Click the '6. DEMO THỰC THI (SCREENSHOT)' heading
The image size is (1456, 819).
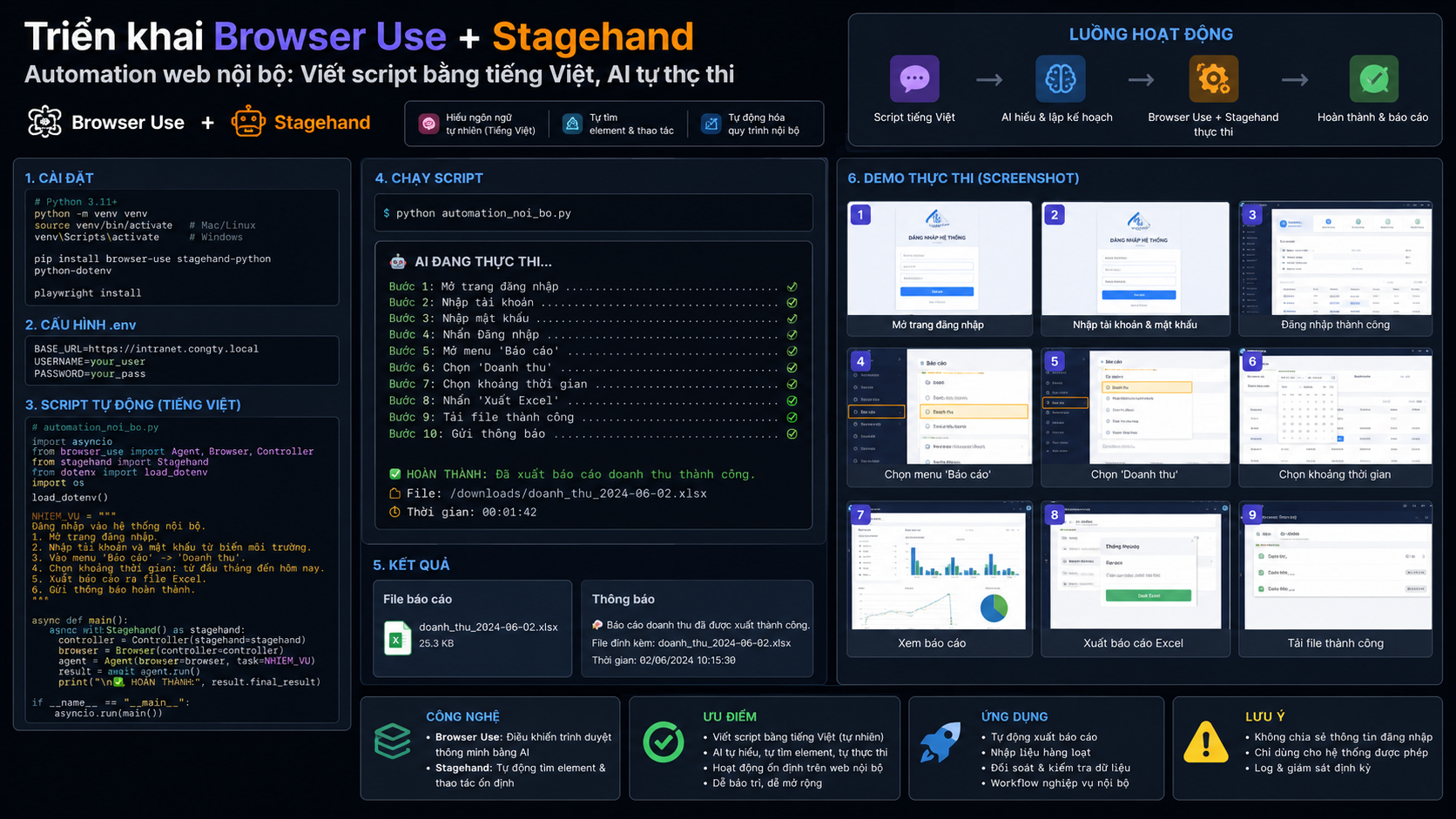point(963,178)
